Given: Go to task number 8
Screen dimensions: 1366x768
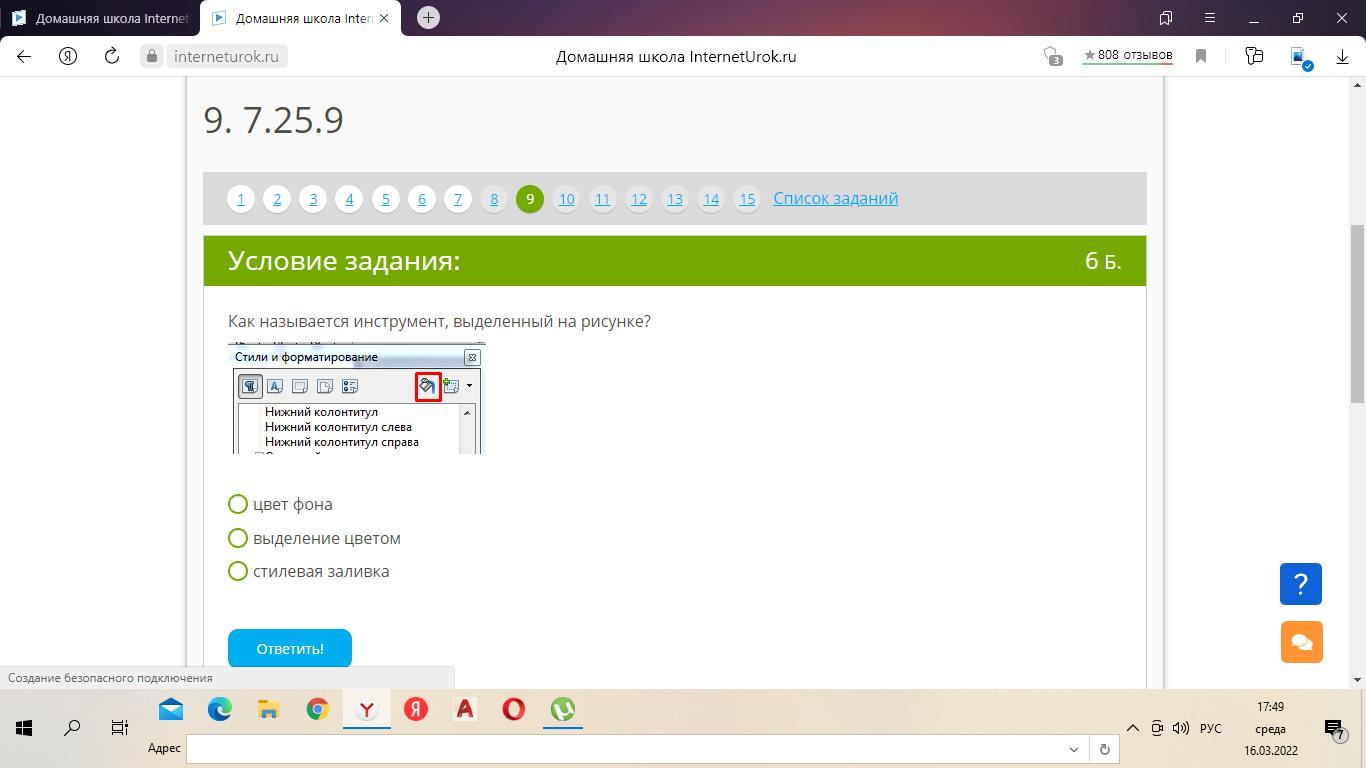Looking at the screenshot, I should (494, 199).
